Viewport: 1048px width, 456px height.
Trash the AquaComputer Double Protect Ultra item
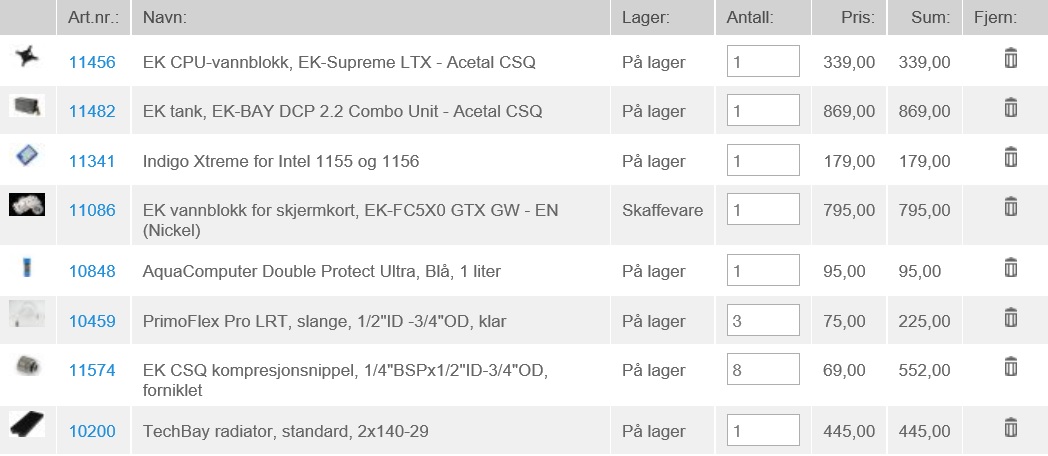1011,267
